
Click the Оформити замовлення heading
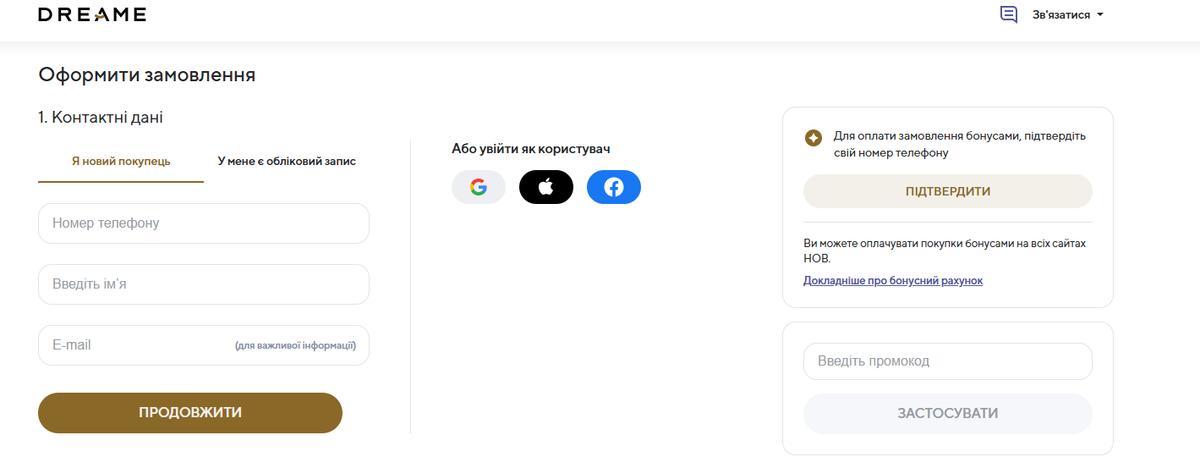147,75
